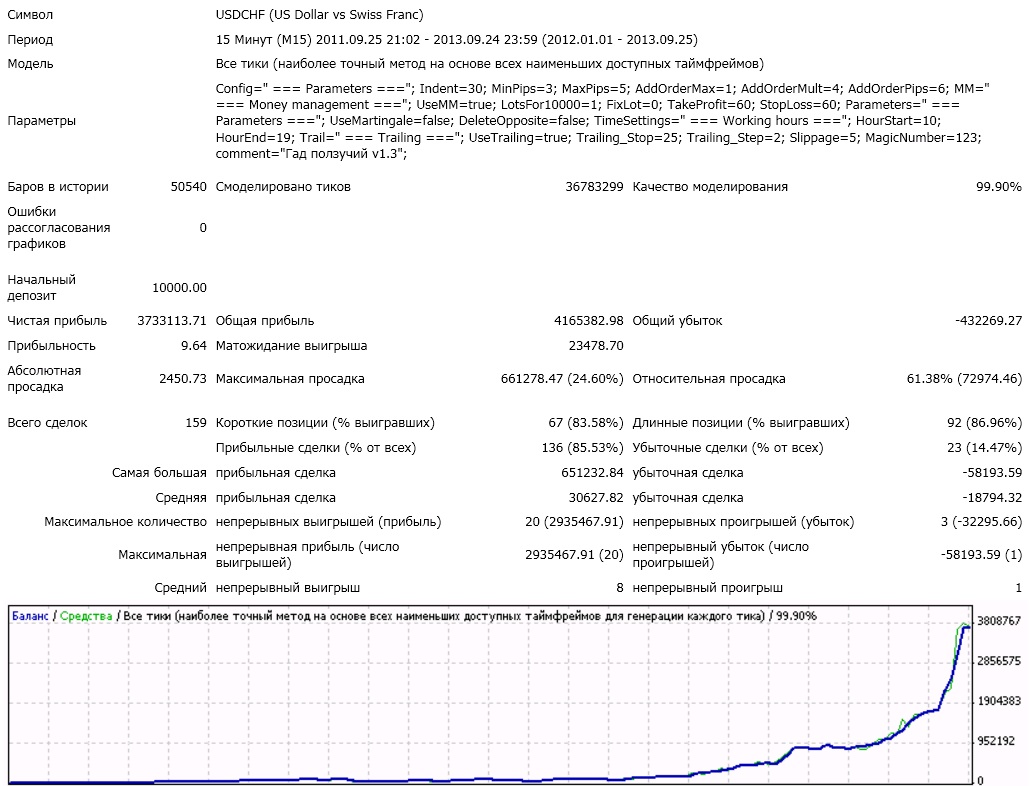Select modelling quality value 99.90% in the table

tap(998, 186)
